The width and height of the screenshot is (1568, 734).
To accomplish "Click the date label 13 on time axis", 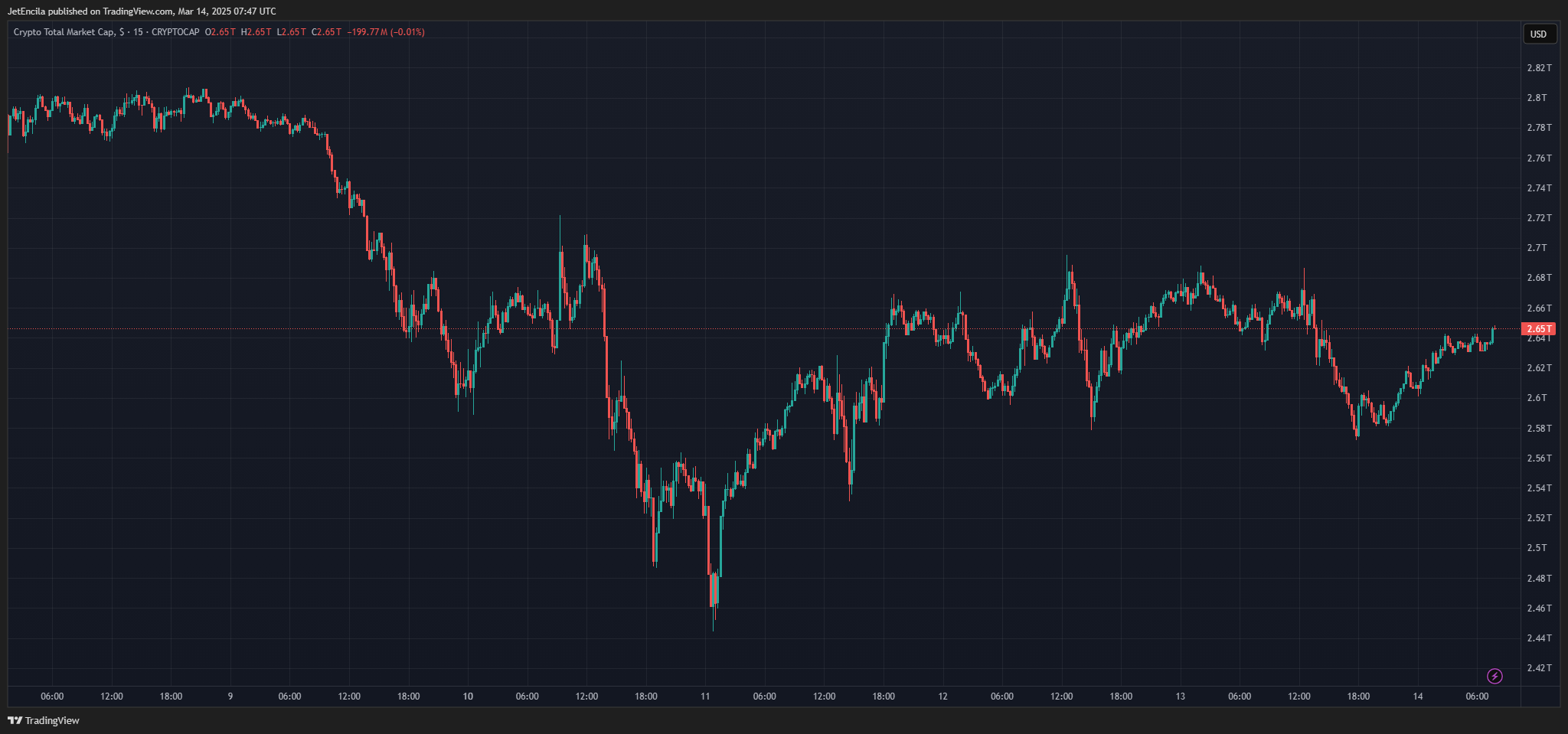I will coord(1181,696).
